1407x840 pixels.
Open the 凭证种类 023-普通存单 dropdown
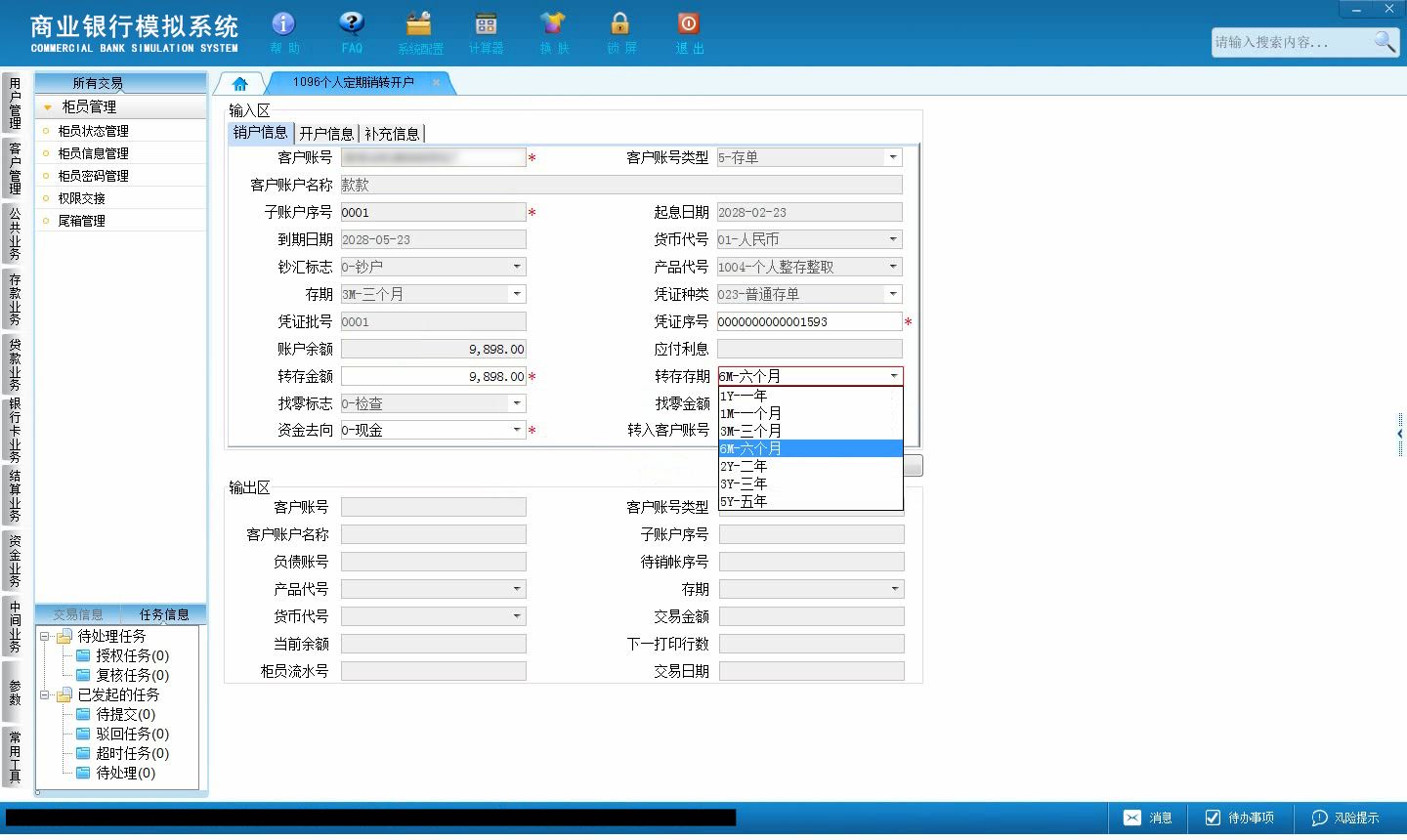(x=893, y=294)
